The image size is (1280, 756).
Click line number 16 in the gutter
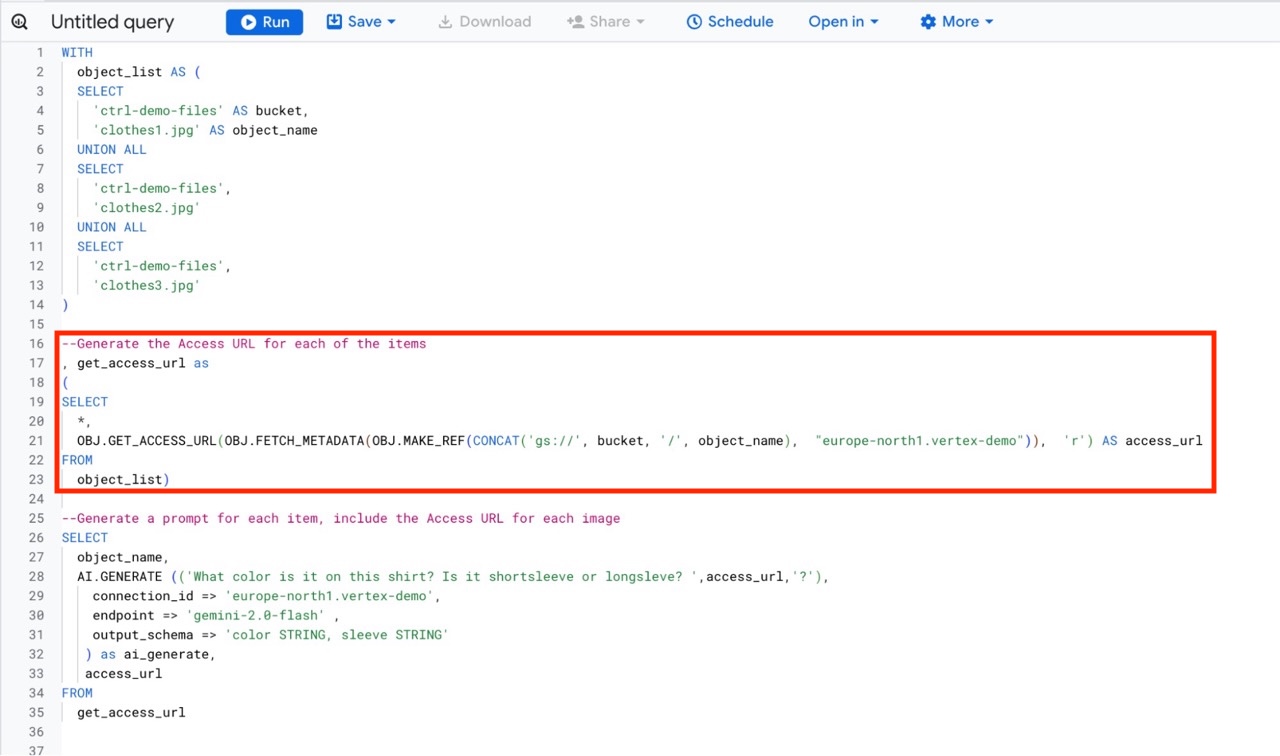(x=37, y=344)
